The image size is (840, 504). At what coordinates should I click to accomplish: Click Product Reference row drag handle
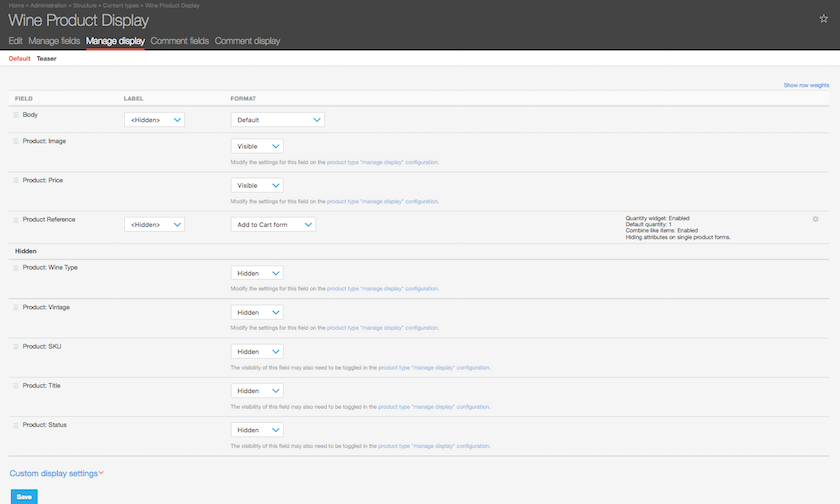(16, 220)
